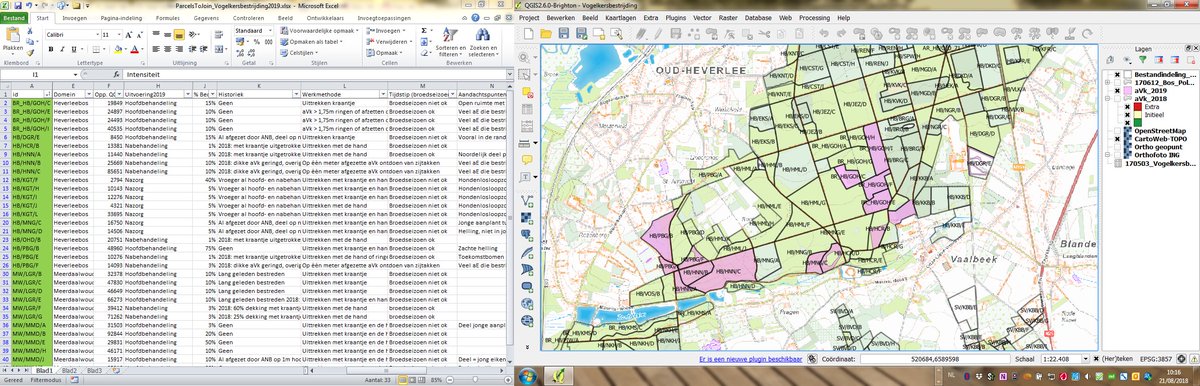Toggle the Extra category checkbox

pos(1127,106)
